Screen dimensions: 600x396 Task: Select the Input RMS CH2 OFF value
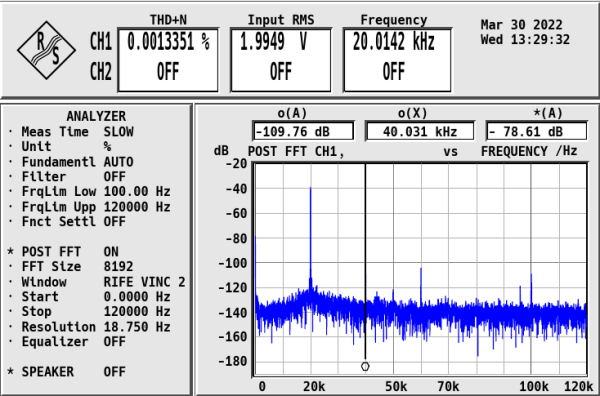pos(281,72)
